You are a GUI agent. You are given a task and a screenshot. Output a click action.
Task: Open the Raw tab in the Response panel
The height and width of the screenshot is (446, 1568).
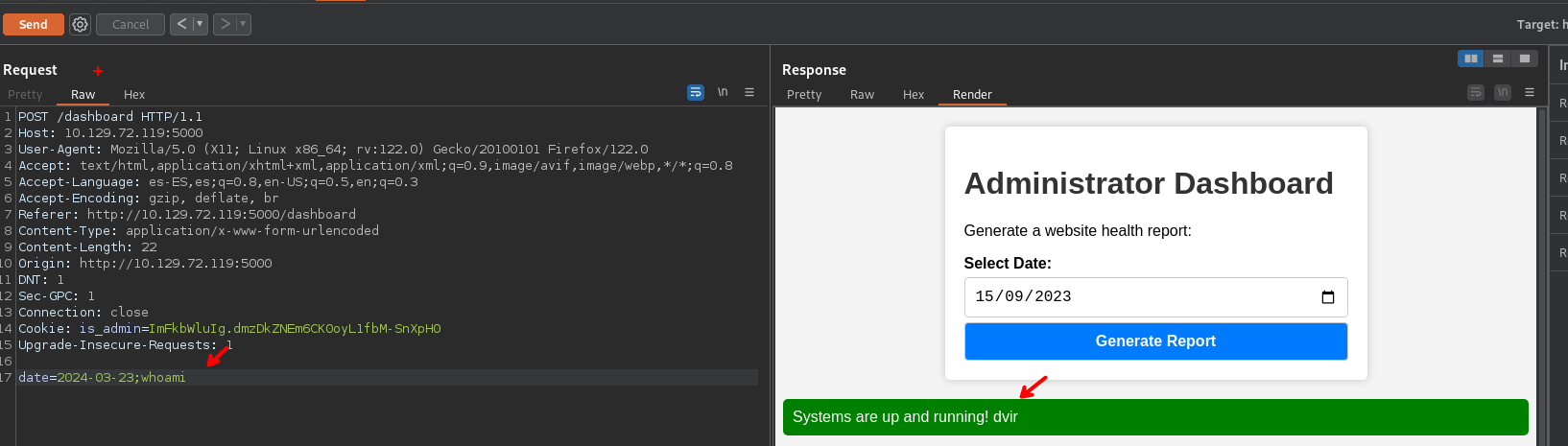coord(862,95)
